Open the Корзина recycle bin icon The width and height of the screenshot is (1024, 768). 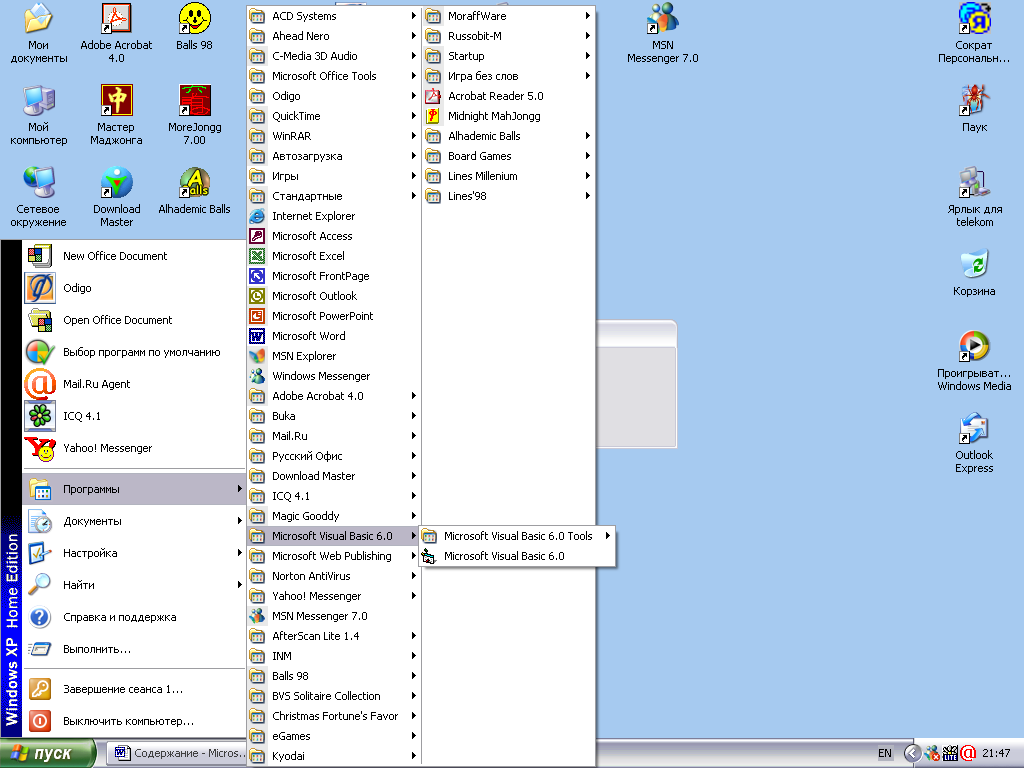(974, 264)
